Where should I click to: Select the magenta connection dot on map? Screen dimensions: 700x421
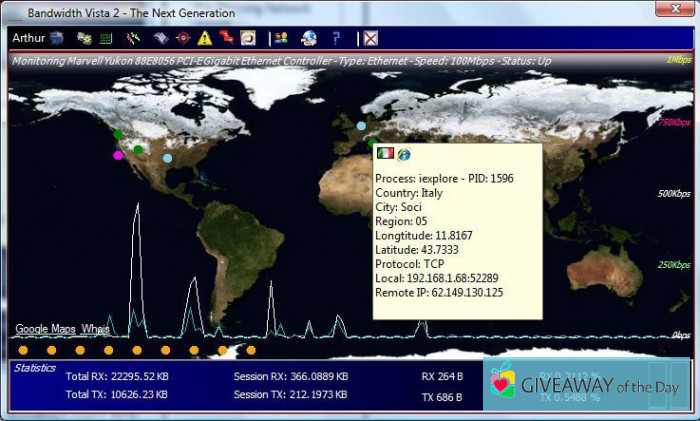[118, 155]
